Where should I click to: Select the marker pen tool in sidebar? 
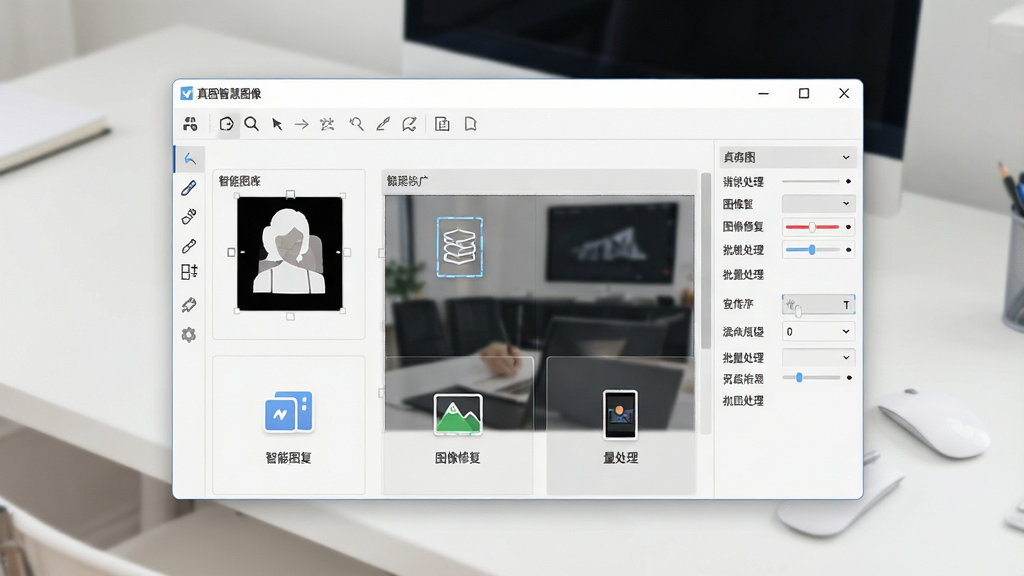[189, 188]
